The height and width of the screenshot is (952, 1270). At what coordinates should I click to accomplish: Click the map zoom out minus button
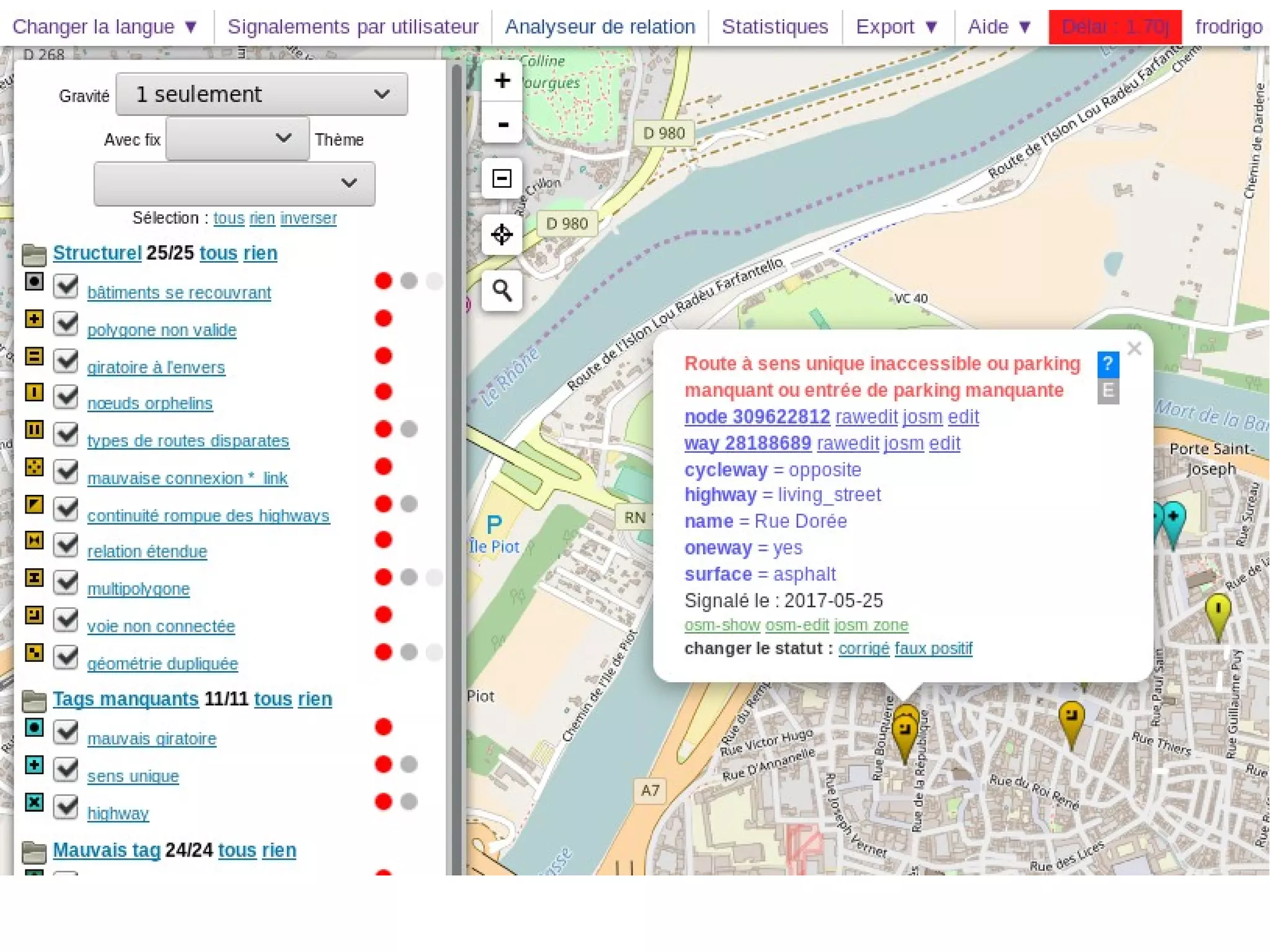pyautogui.click(x=502, y=124)
